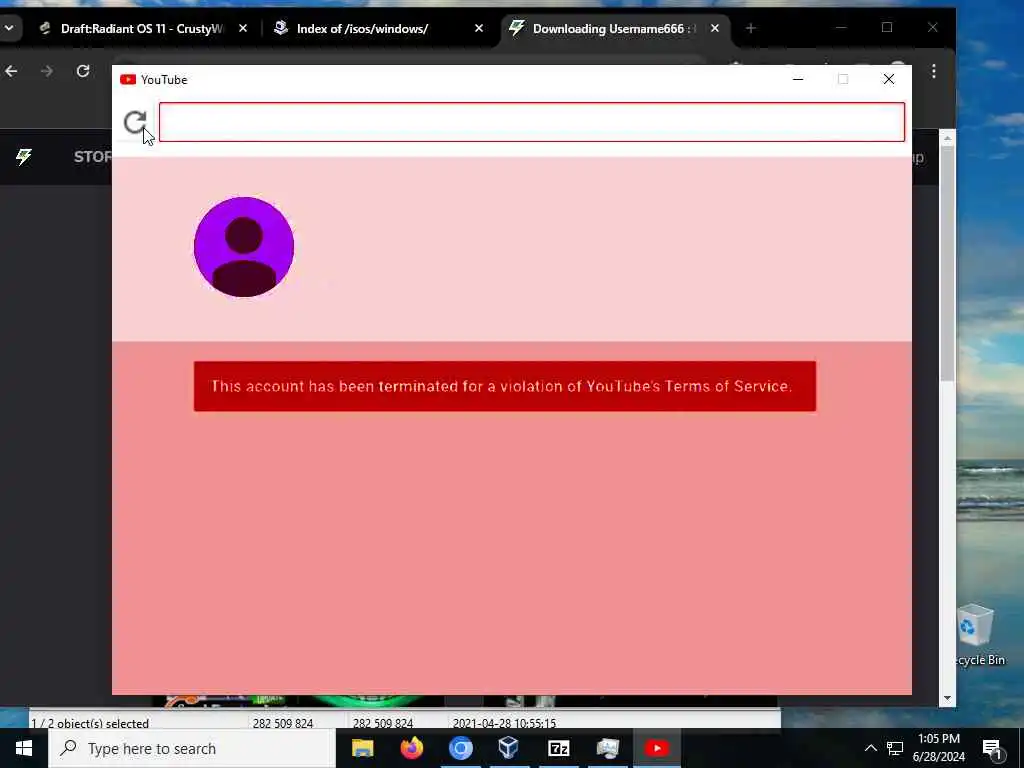Screen dimensions: 1024x768
Task: Open the notification center icon
Action: click(x=993, y=748)
